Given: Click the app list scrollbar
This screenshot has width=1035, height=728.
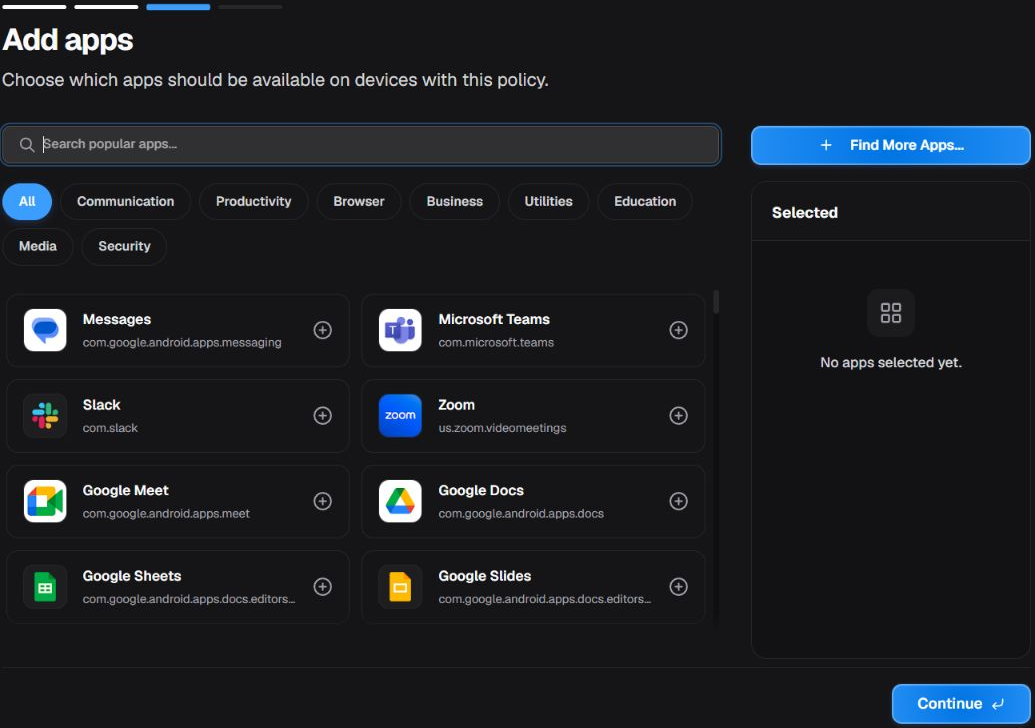Looking at the screenshot, I should pos(716,302).
